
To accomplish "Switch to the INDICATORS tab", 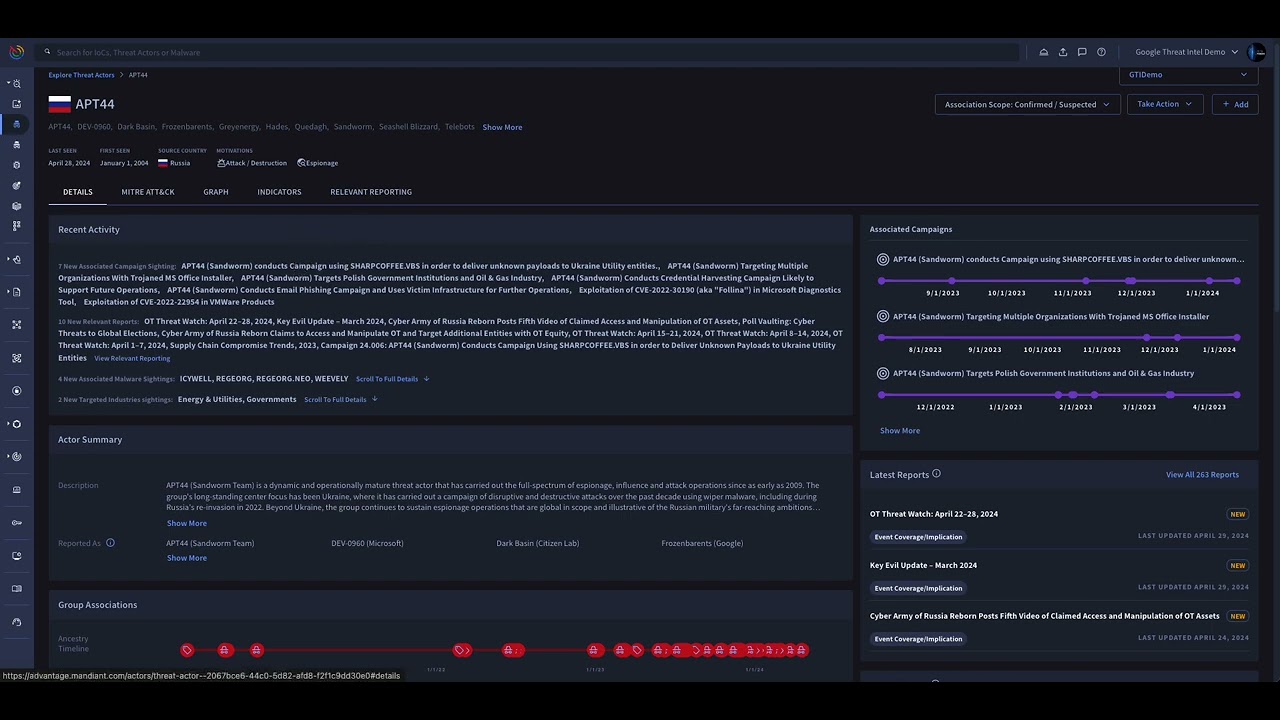I will [279, 192].
